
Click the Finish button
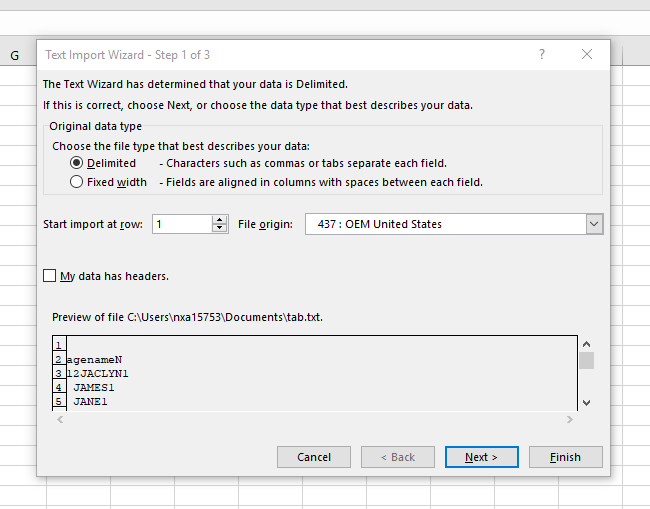(x=565, y=457)
